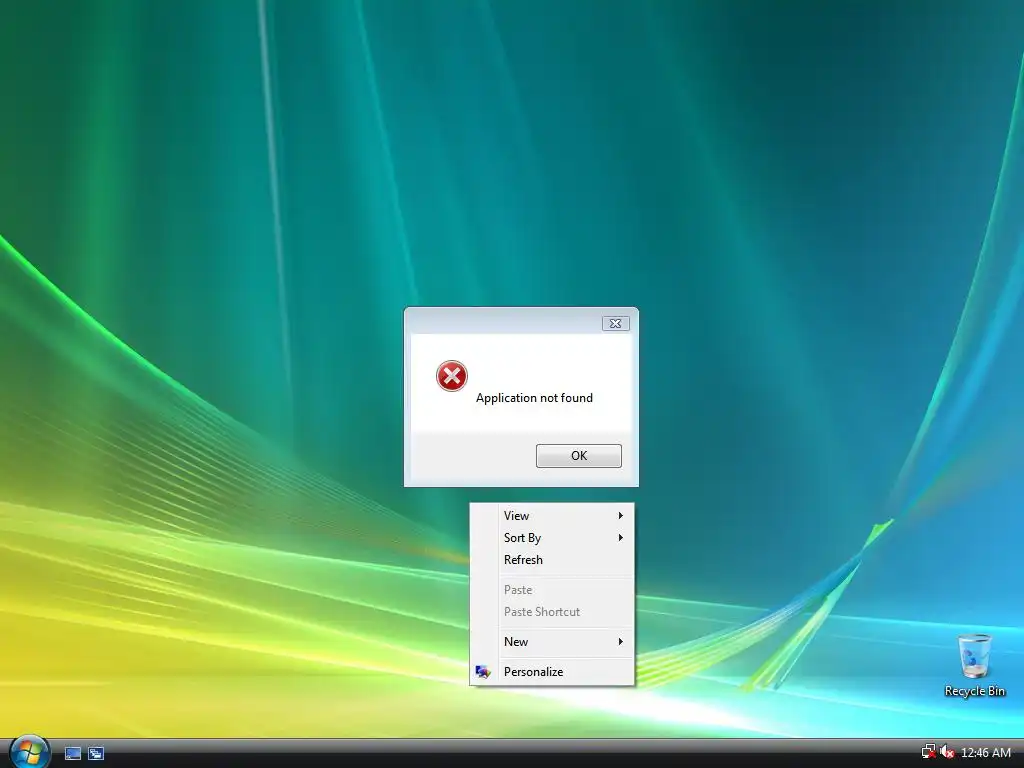The height and width of the screenshot is (768, 1024).
Task: Choose Refresh from the context menu
Action: pos(552,560)
